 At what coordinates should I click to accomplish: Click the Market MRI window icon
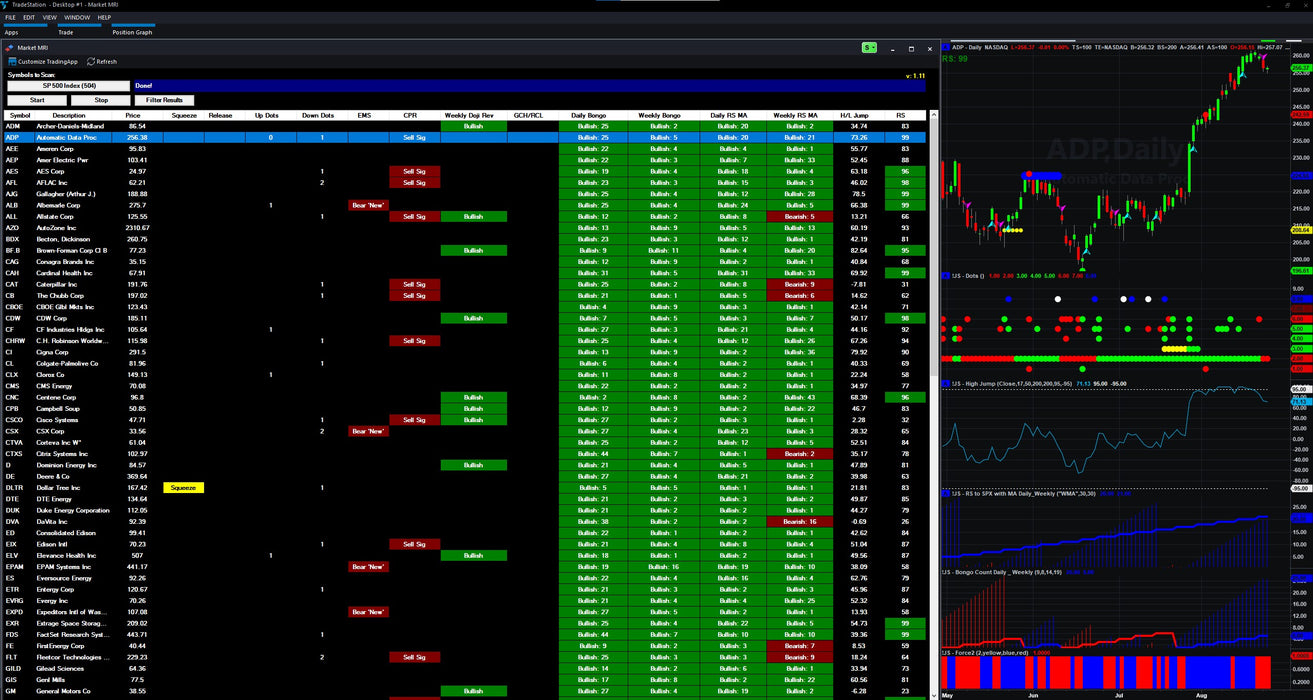[x=10, y=47]
